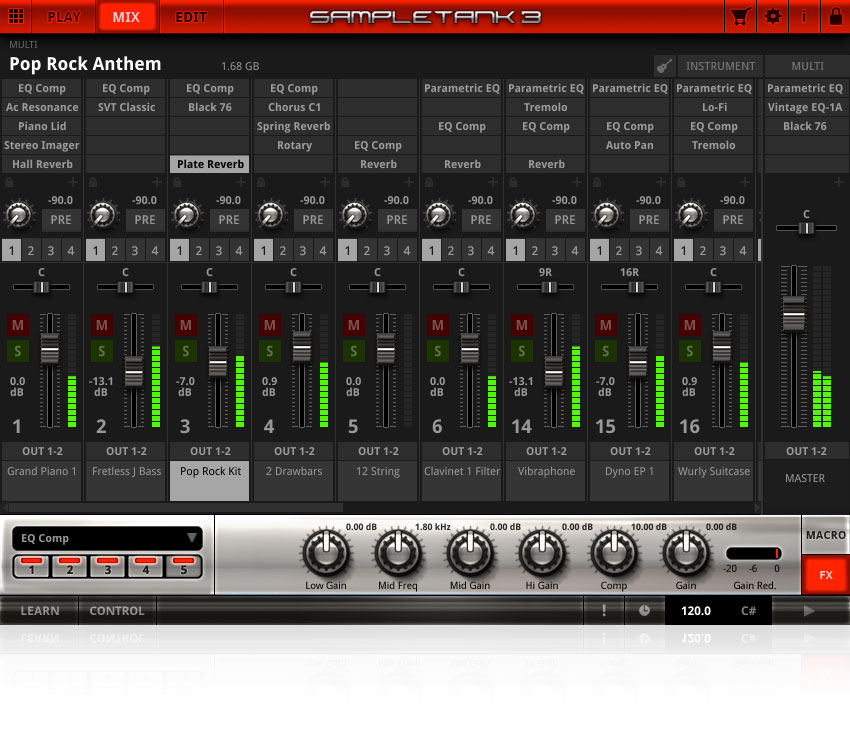Select the guitar icon next to INSTRUMENT

(664, 65)
